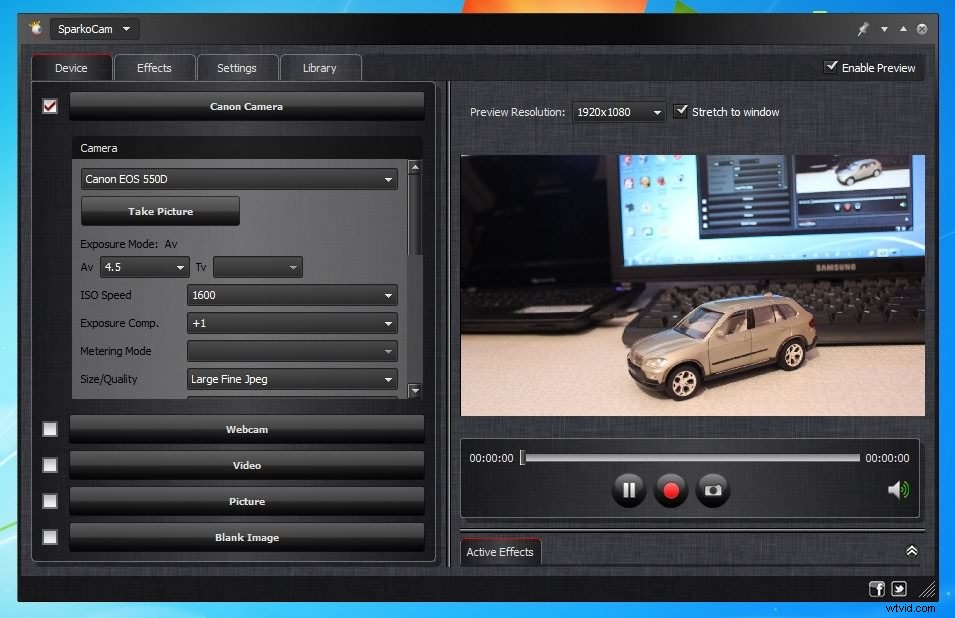955x618 pixels.
Task: Open the Library tab
Action: [x=320, y=67]
